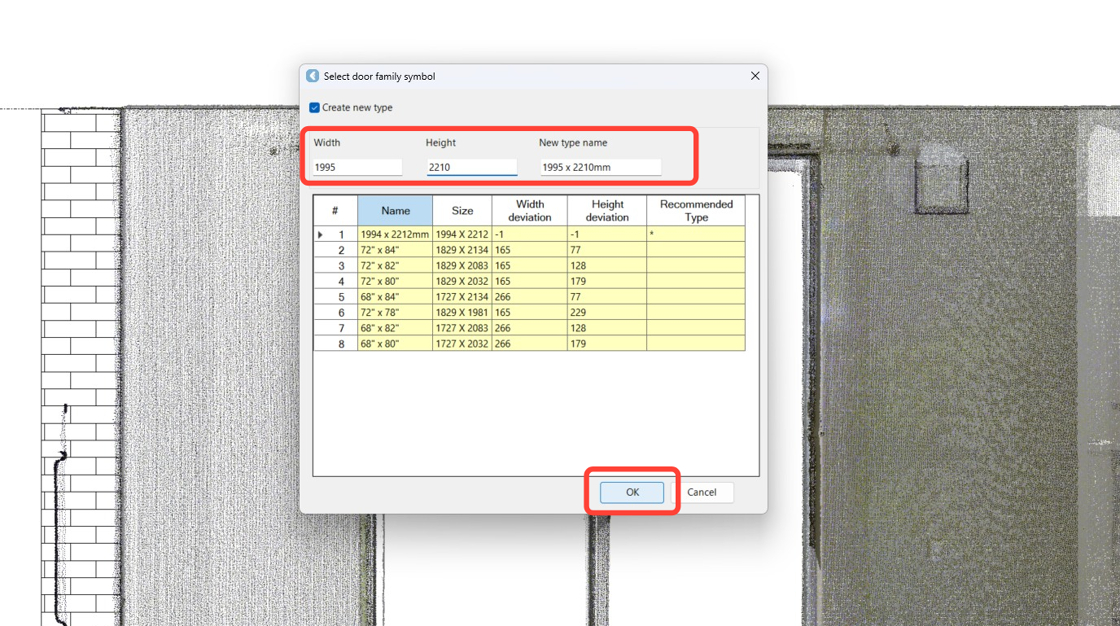Select the 68" x 82" name cell
The image size is (1120, 626).
(395, 329)
